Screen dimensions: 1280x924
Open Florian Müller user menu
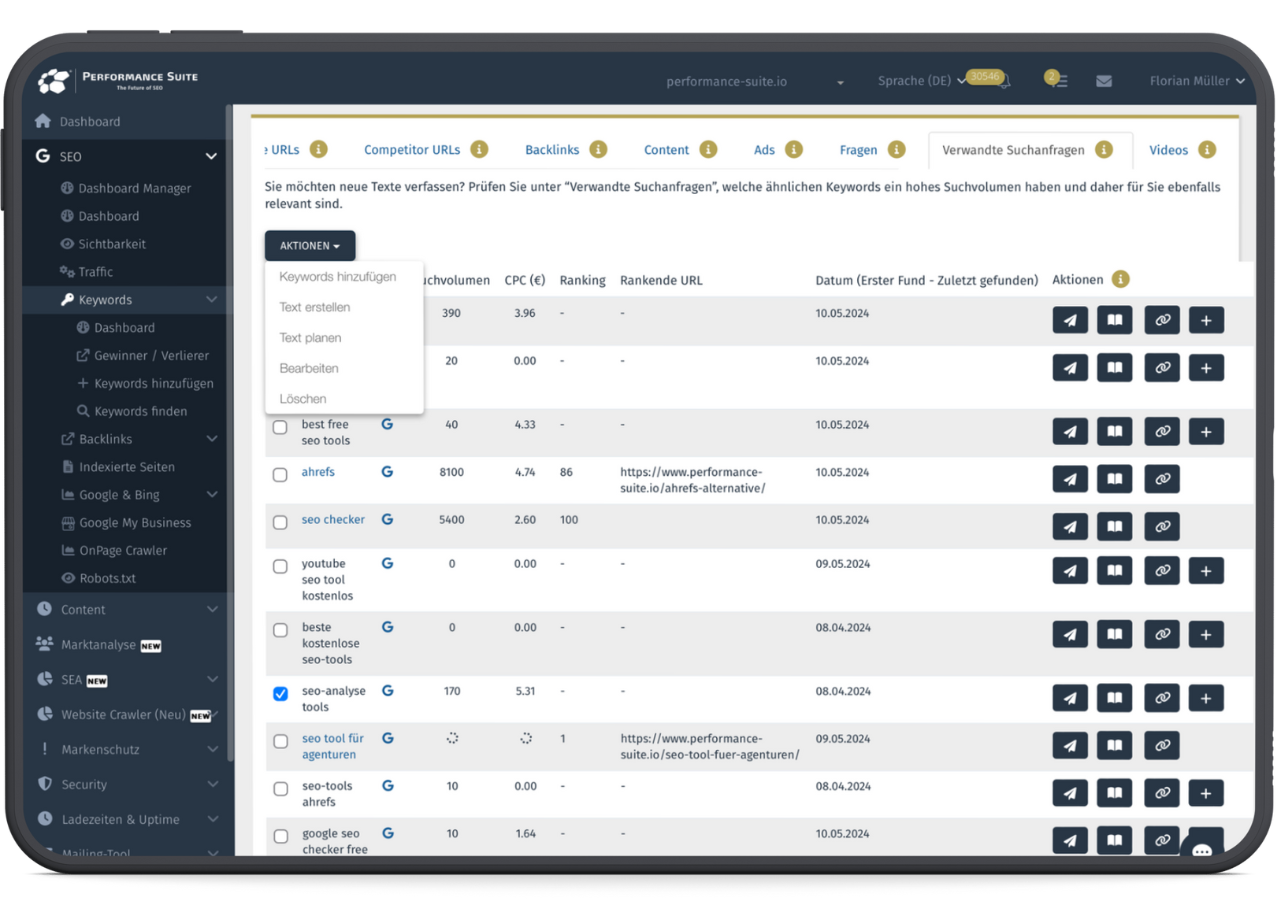pyautogui.click(x=1197, y=81)
